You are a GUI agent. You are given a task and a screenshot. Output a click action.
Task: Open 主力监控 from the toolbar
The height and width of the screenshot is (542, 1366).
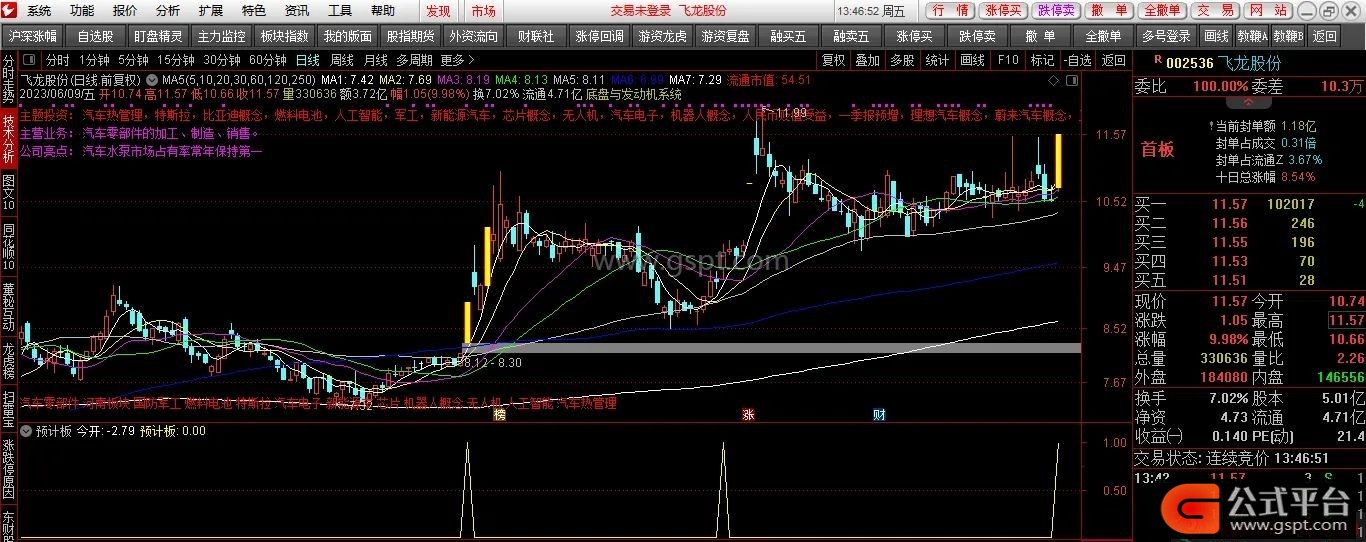221,35
